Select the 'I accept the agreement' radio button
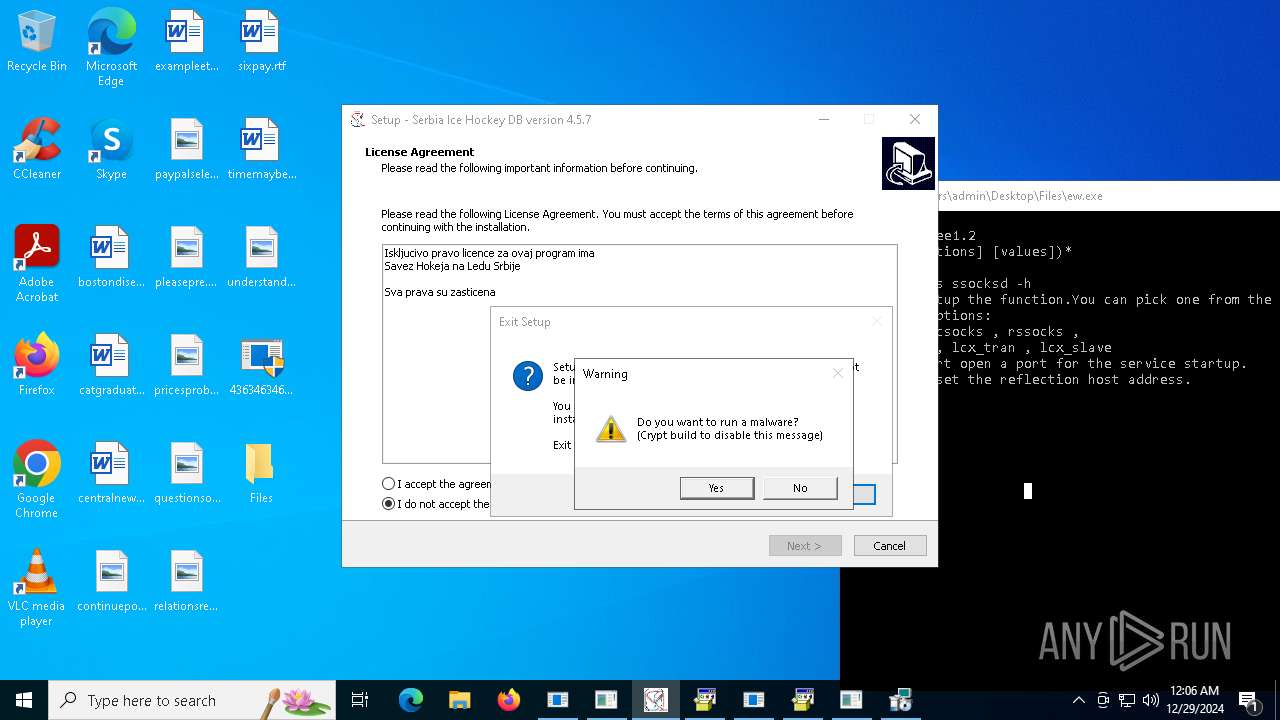 tap(389, 484)
